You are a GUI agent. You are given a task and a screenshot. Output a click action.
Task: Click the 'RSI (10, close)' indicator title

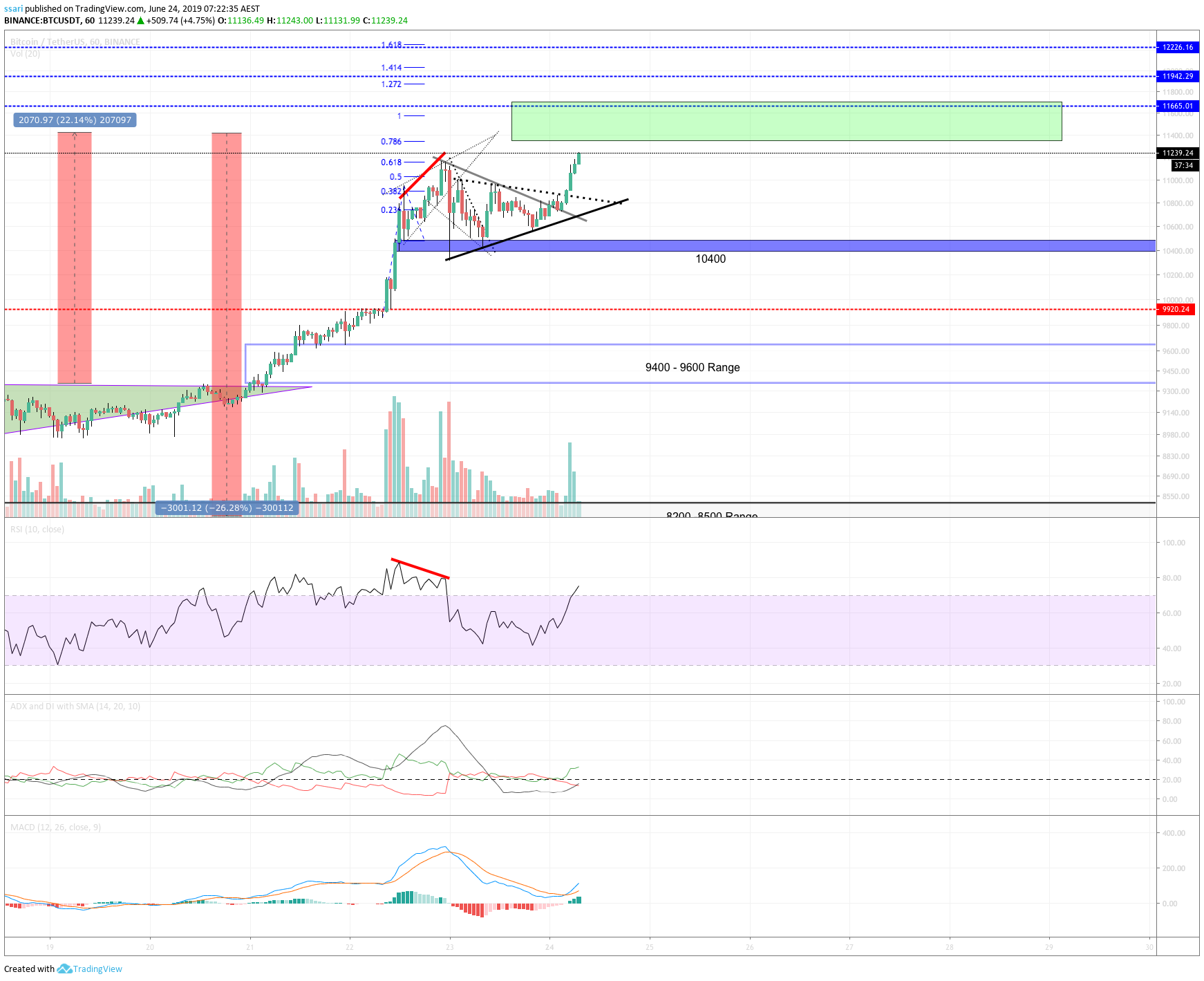(37, 530)
